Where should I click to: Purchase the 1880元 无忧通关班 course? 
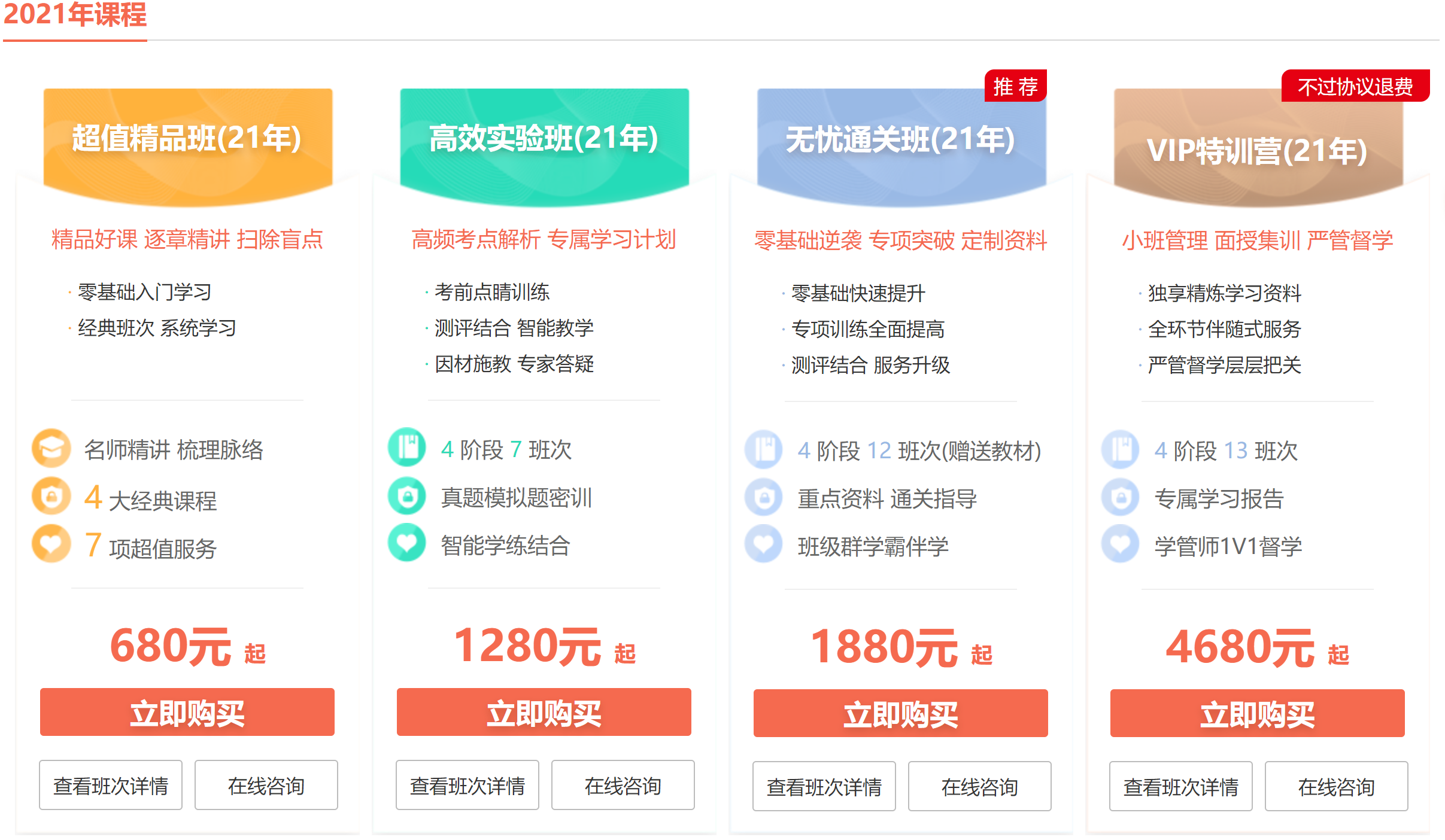[x=901, y=714]
